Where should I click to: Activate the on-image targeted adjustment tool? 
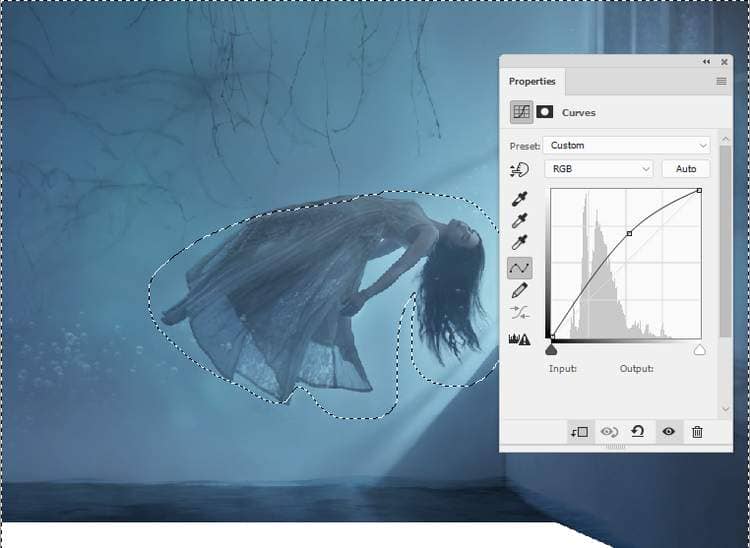click(x=519, y=170)
